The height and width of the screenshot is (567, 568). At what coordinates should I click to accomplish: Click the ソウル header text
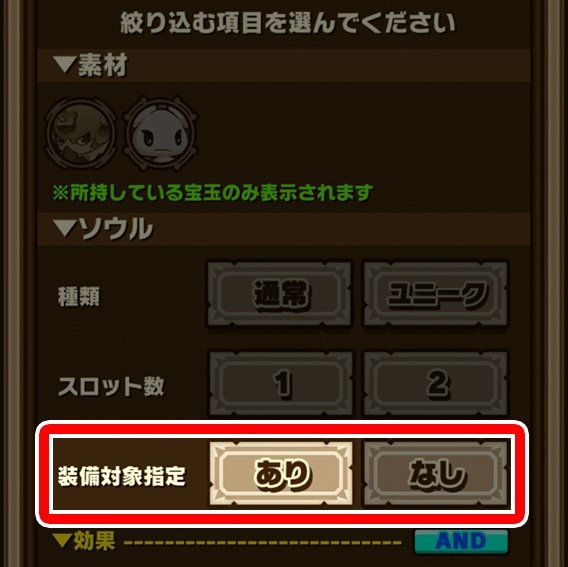pyautogui.click(x=116, y=228)
